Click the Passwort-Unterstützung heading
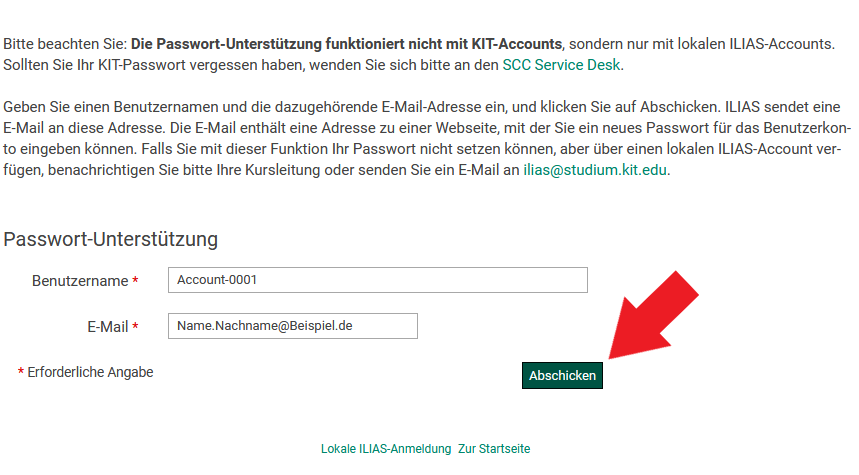This screenshot has height=475, width=859. (x=111, y=239)
